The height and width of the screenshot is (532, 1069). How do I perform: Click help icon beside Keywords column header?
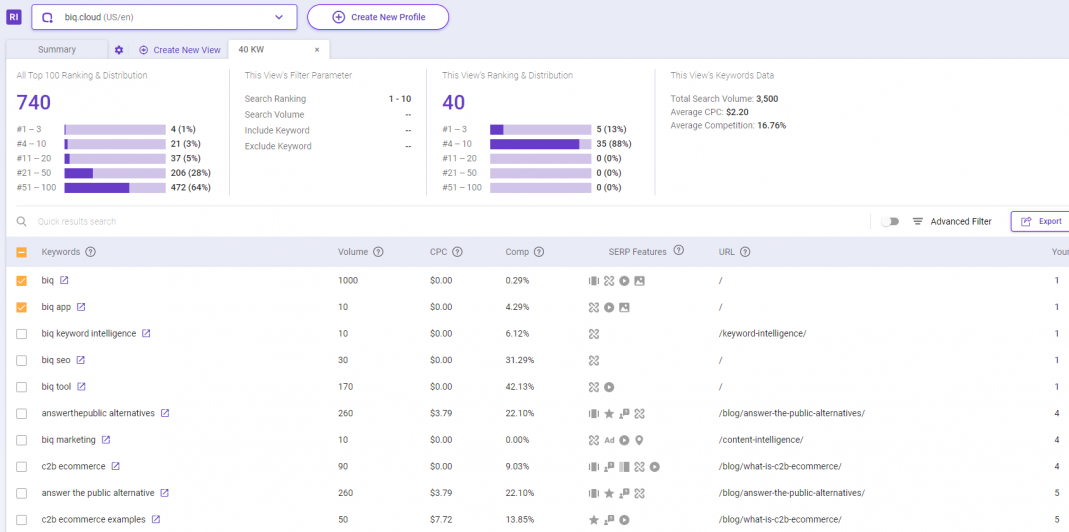click(x=90, y=252)
